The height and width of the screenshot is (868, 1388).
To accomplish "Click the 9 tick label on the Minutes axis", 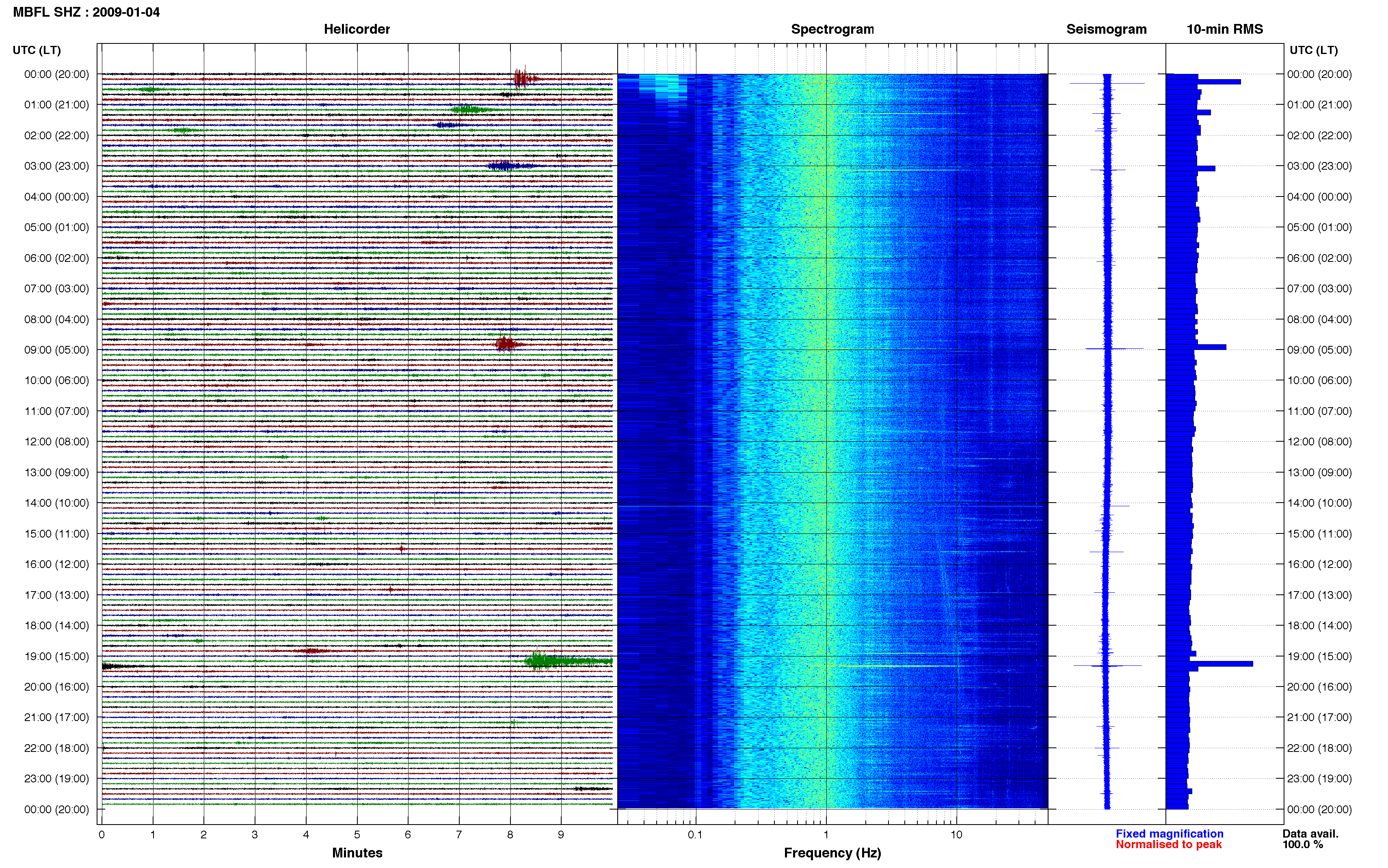I will tap(561, 835).
